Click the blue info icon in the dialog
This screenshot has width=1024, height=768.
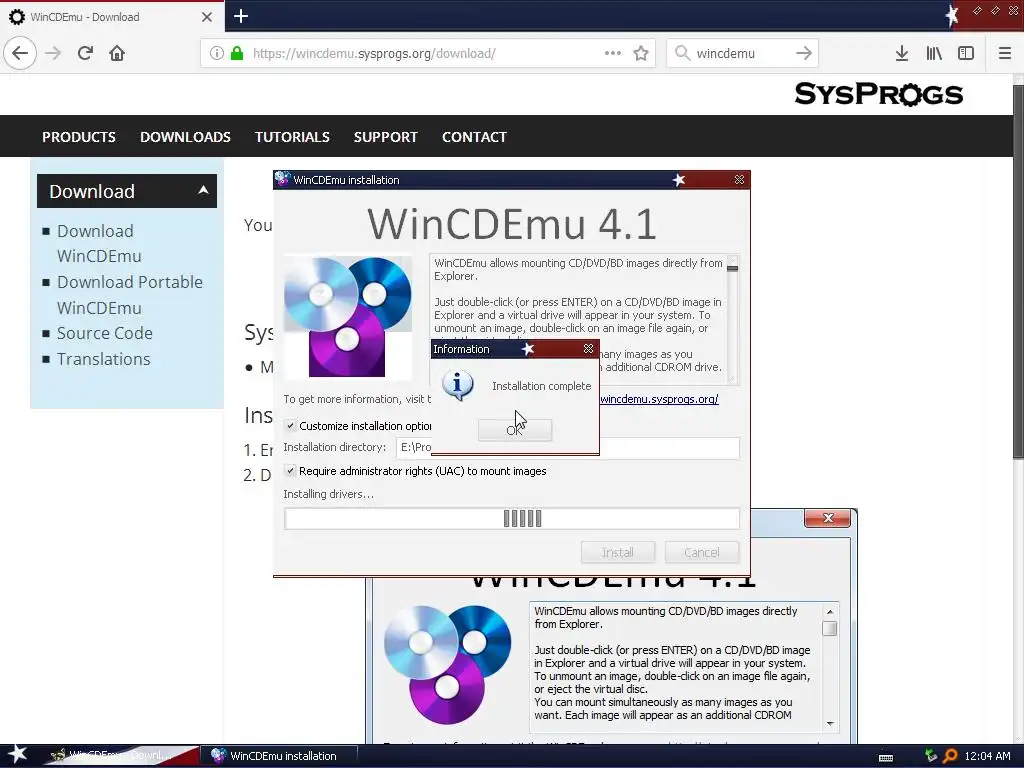[458, 385]
